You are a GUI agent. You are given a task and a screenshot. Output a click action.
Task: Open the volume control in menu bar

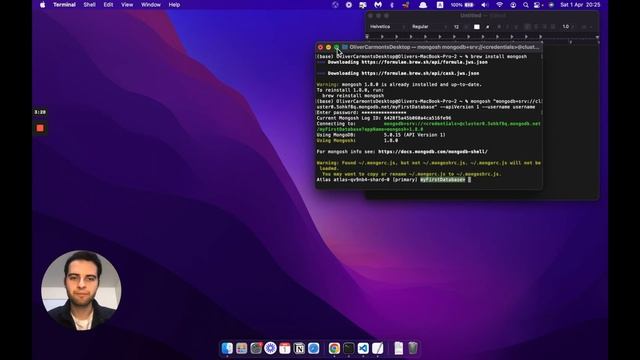[484, 5]
